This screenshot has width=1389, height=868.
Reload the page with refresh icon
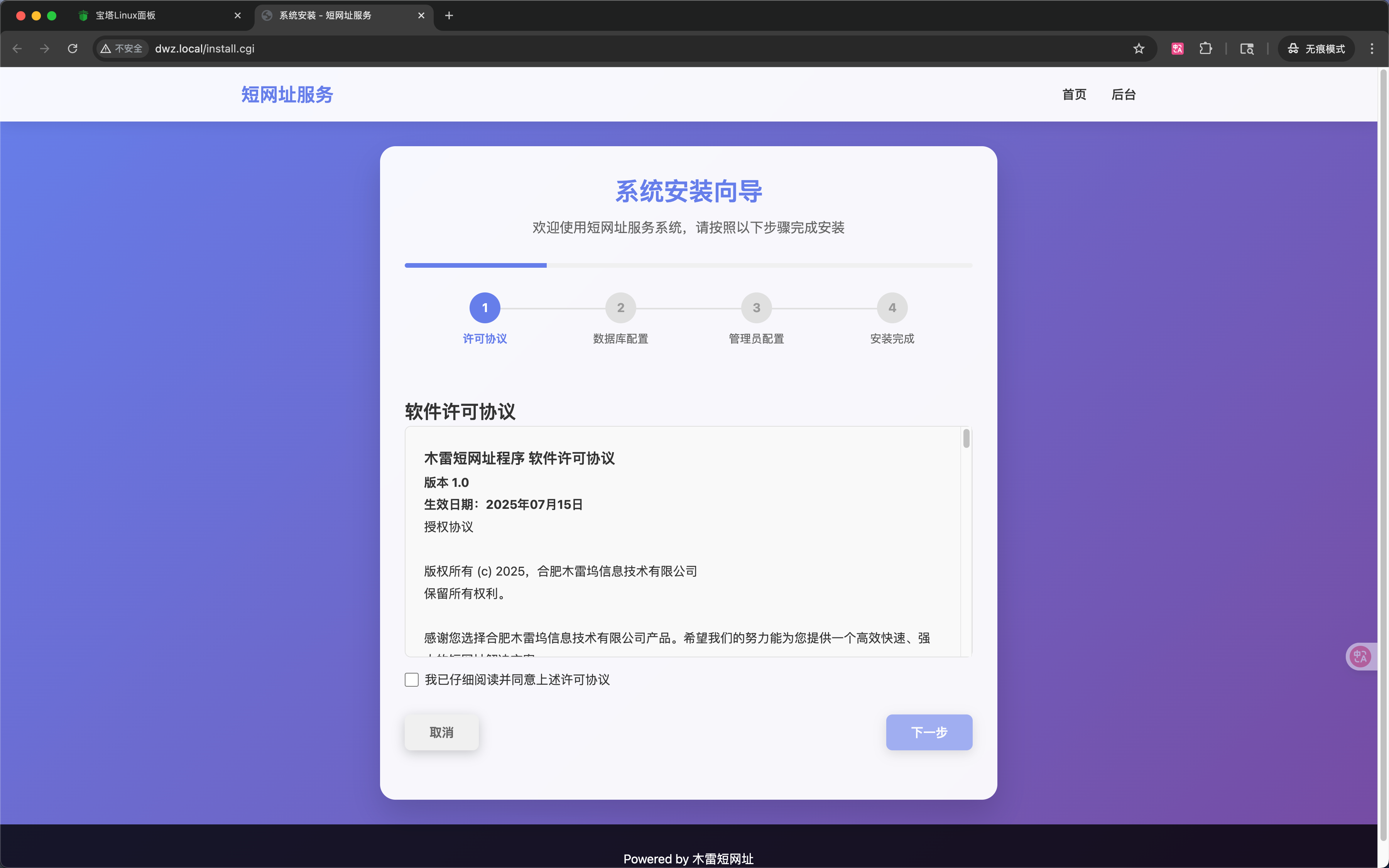click(72, 49)
